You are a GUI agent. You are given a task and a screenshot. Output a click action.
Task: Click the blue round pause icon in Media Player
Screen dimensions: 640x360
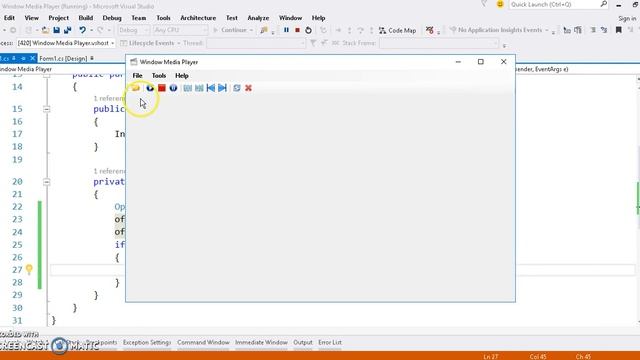tap(173, 88)
